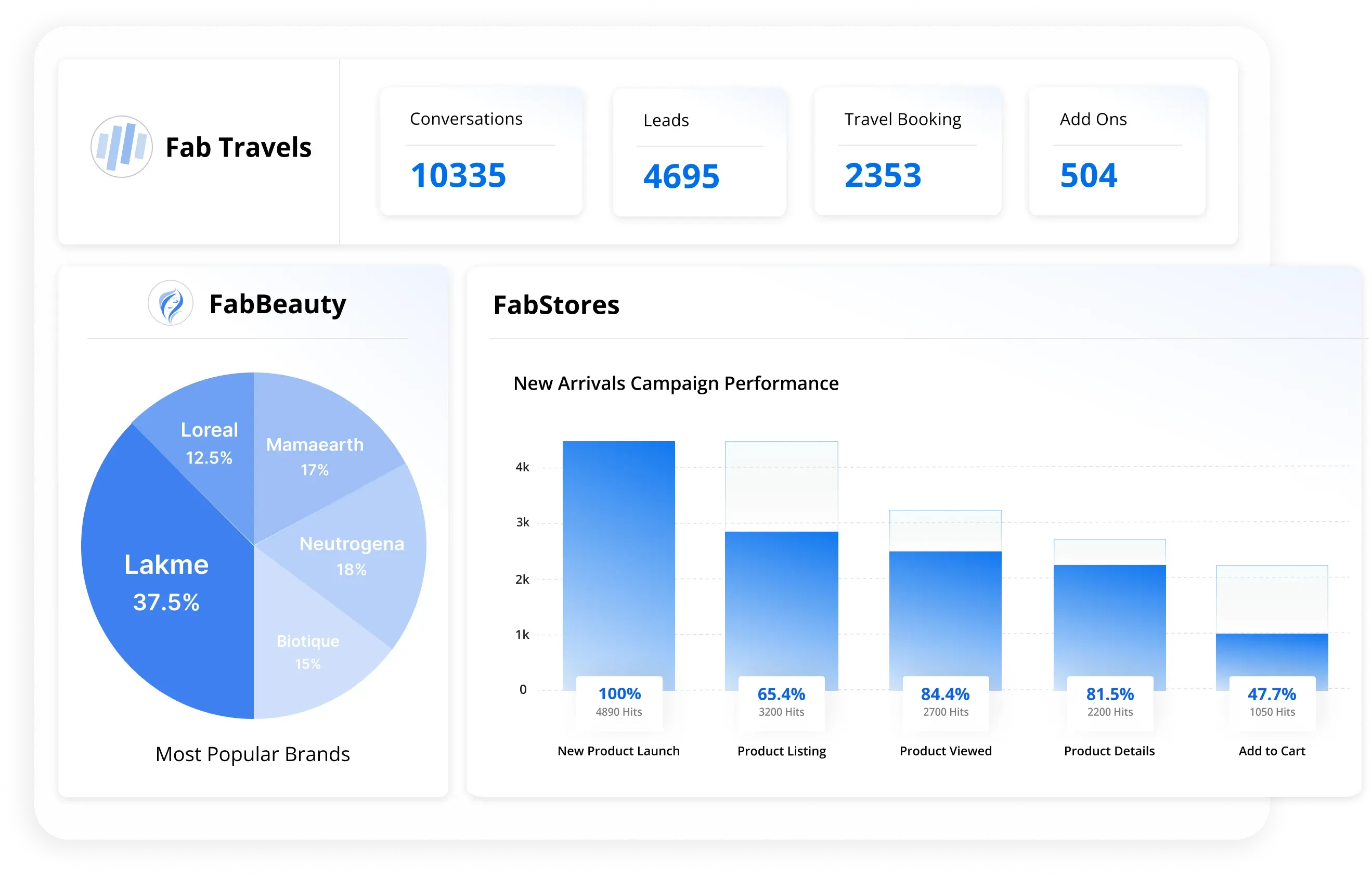The height and width of the screenshot is (874, 1372).
Task: Select the Travel Booking 2353 card
Action: pyautogui.click(x=907, y=151)
